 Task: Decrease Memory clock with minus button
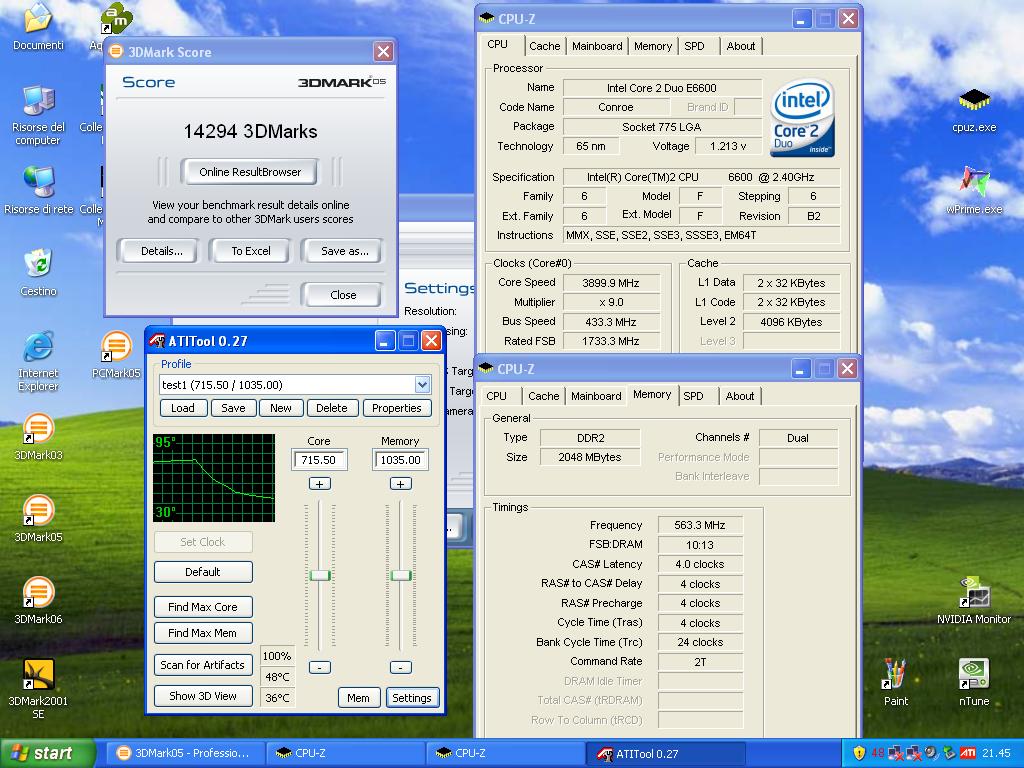point(400,667)
